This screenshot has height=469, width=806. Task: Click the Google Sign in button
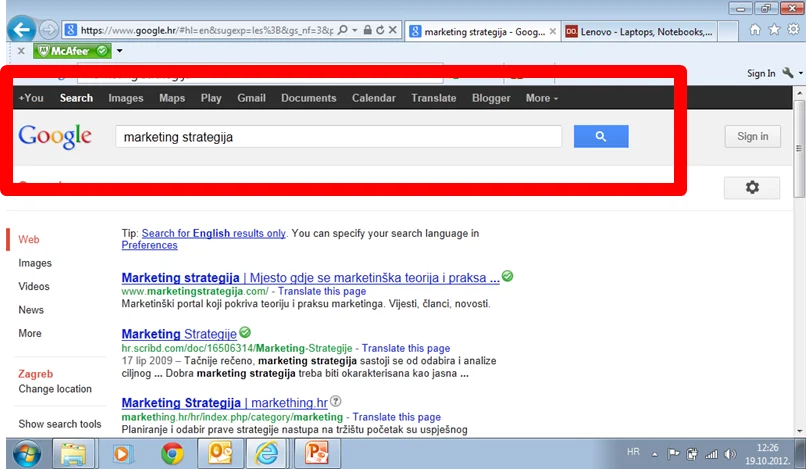point(753,136)
